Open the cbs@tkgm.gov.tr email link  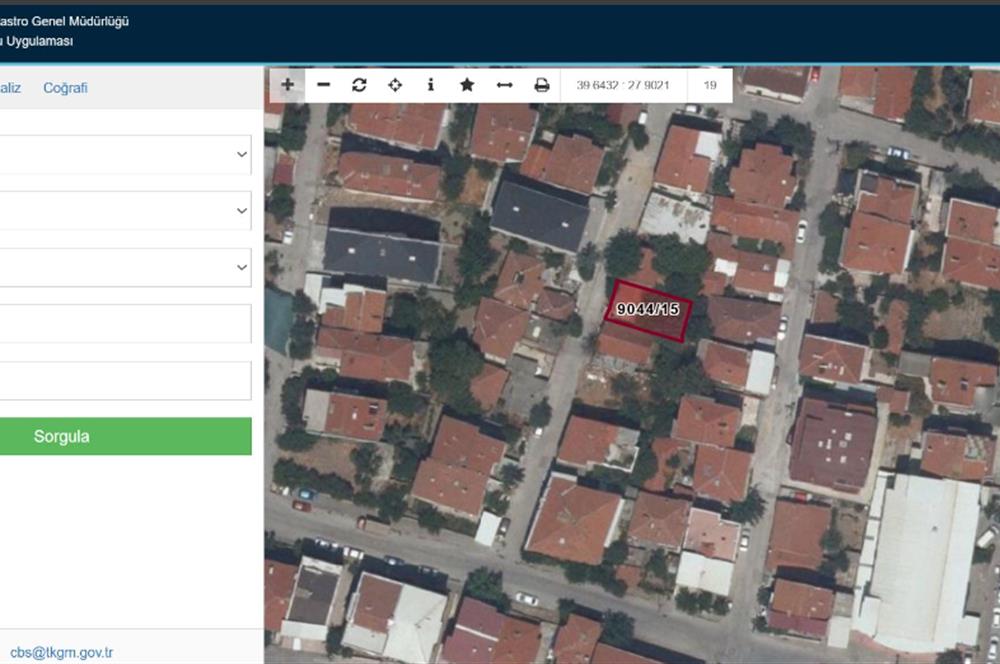point(61,653)
